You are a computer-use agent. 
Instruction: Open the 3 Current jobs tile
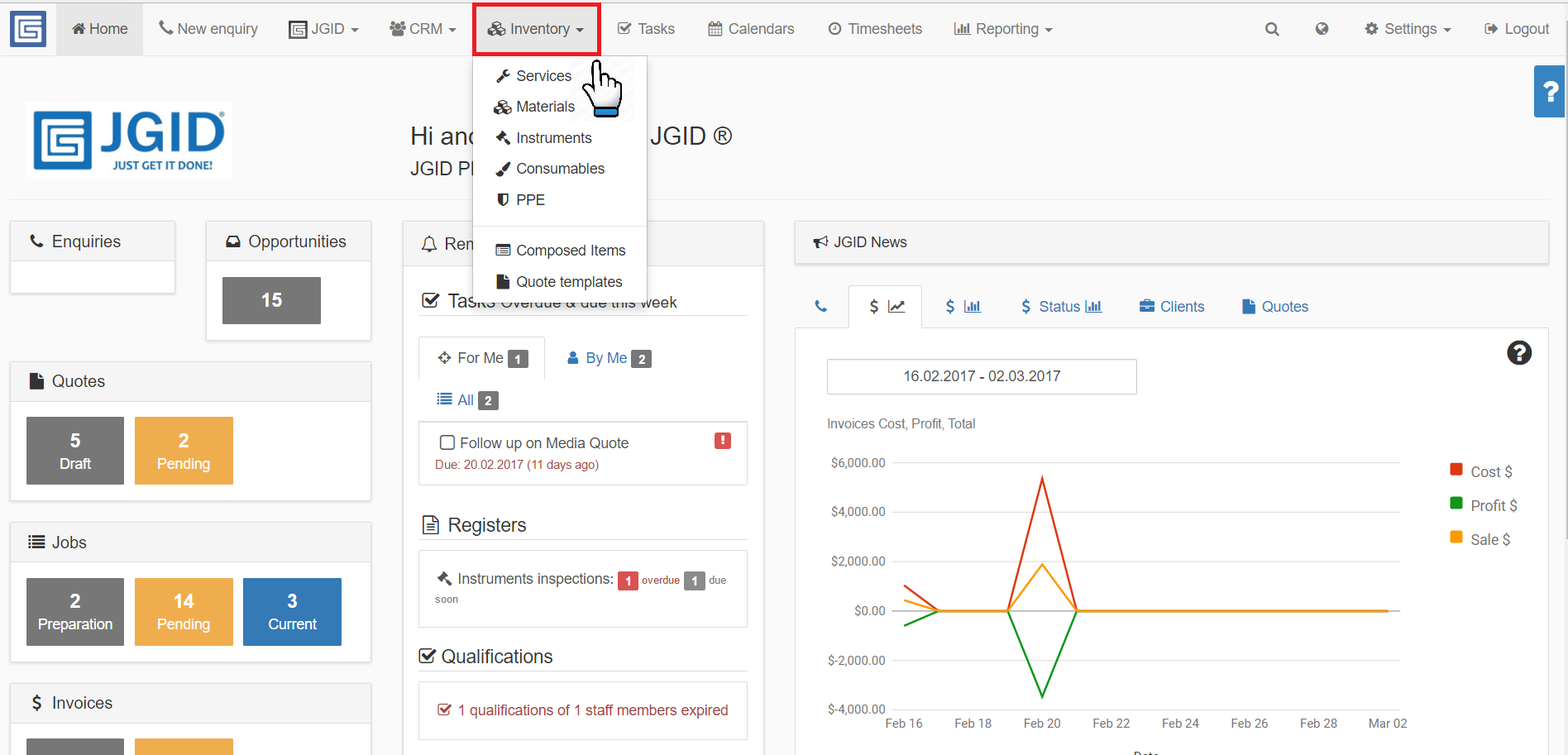pyautogui.click(x=292, y=612)
